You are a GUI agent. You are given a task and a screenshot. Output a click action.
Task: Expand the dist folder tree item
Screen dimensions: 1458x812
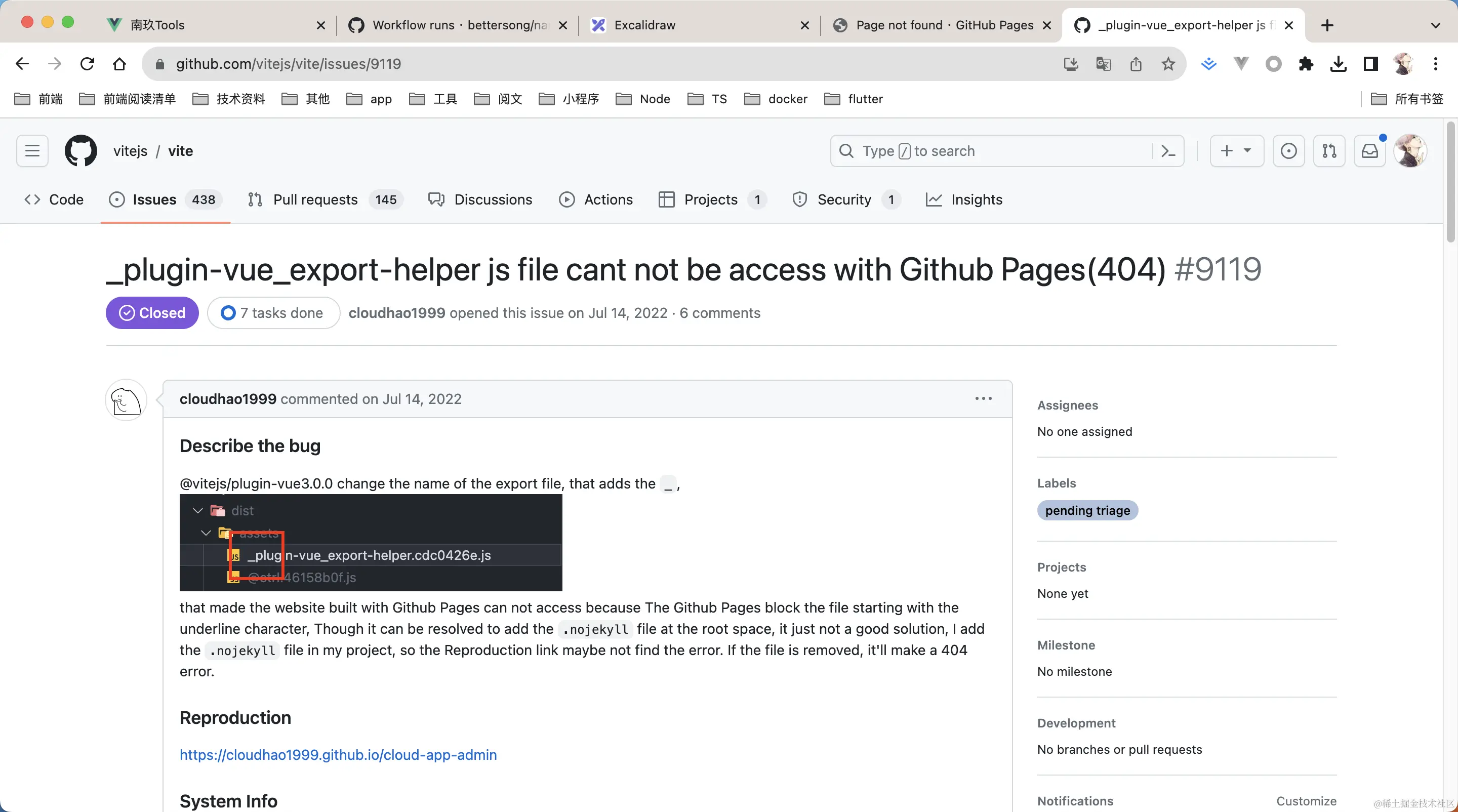pos(198,510)
